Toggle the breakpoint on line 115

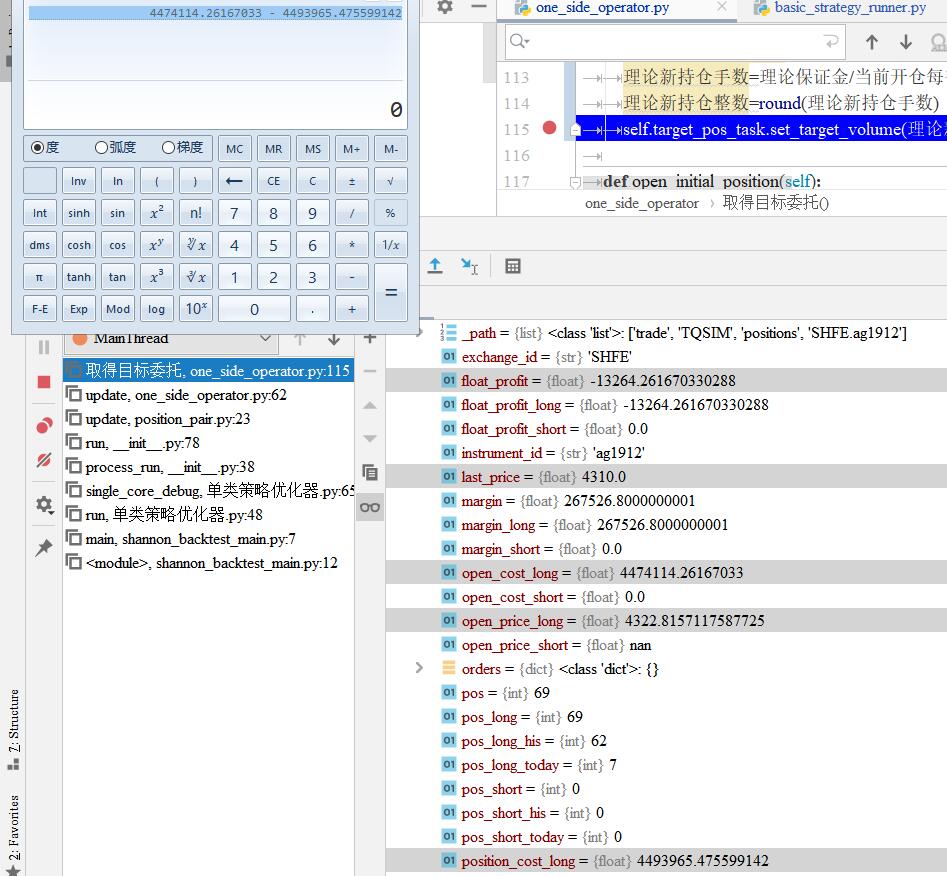(549, 127)
